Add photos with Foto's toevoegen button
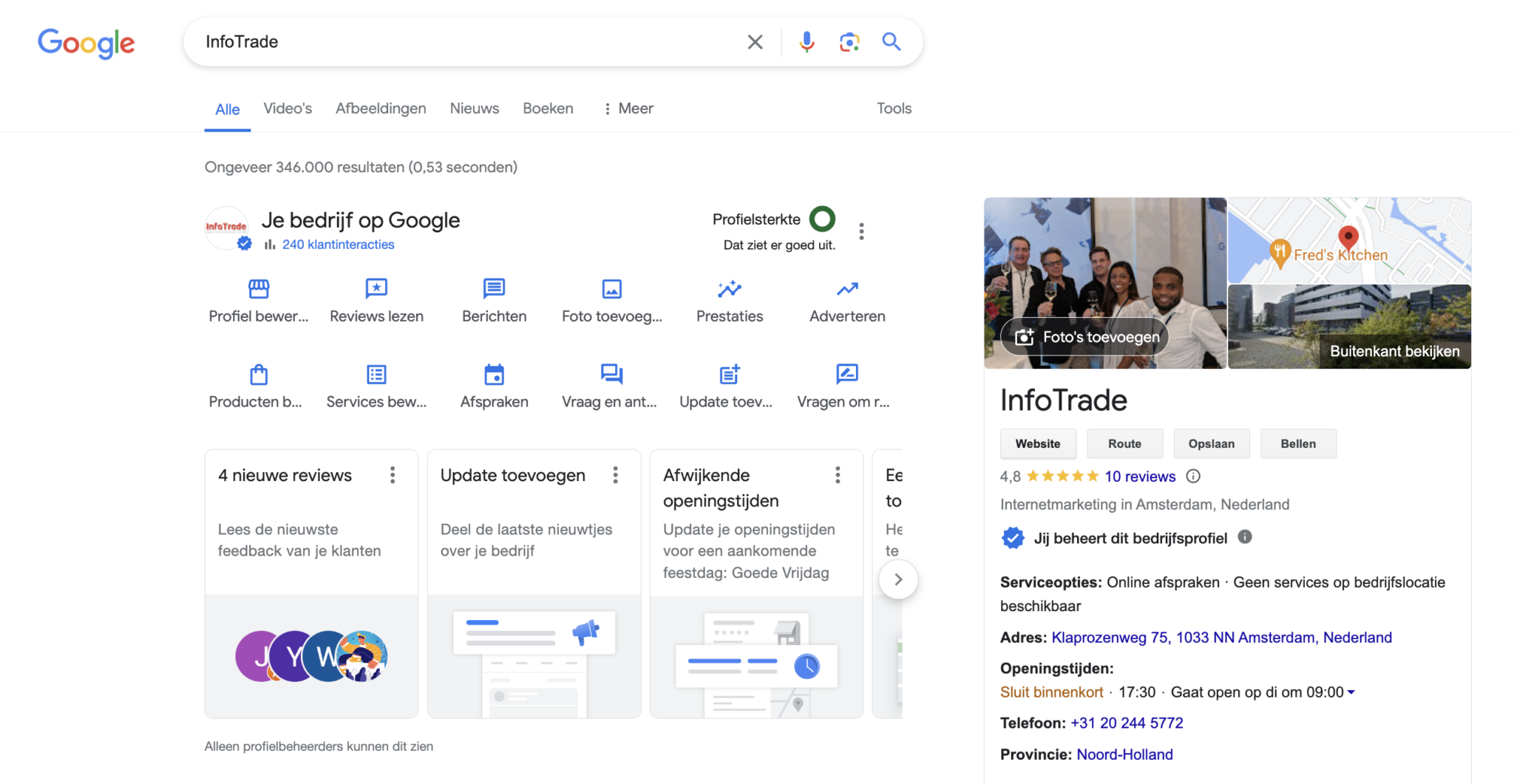Viewport: 1514px width, 784px height. (1084, 337)
